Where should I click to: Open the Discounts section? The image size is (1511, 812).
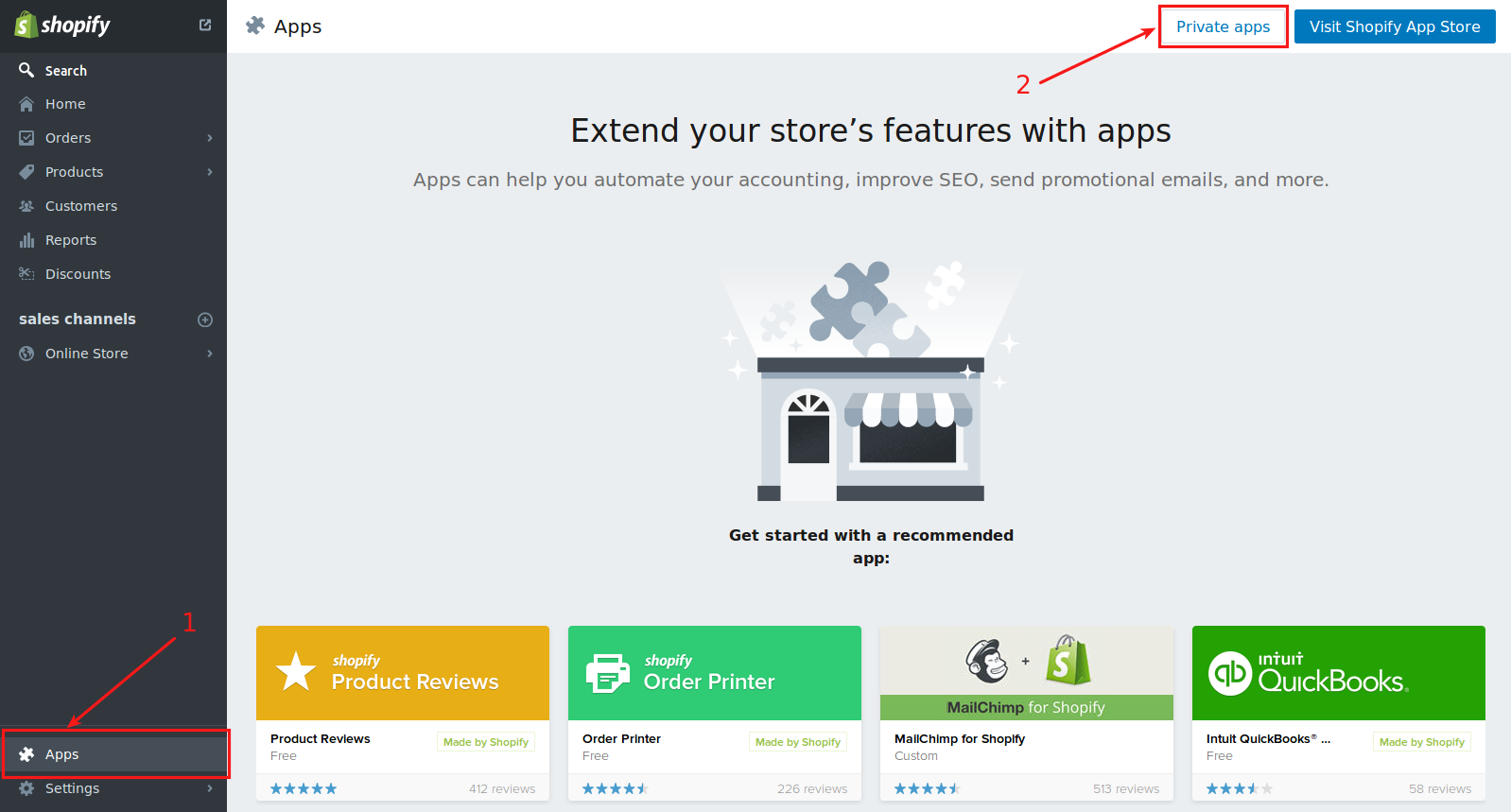tap(113, 274)
